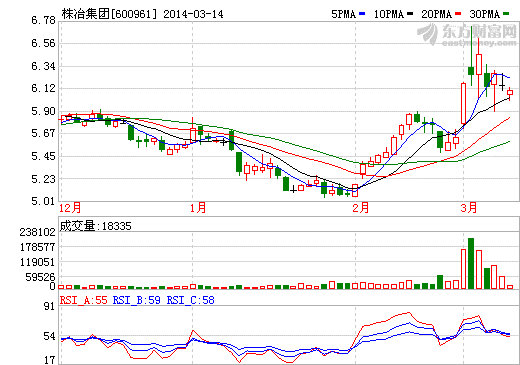Click the 10PMA legend label
Image resolution: width=520 pixels, height=365 pixels.
tap(389, 14)
